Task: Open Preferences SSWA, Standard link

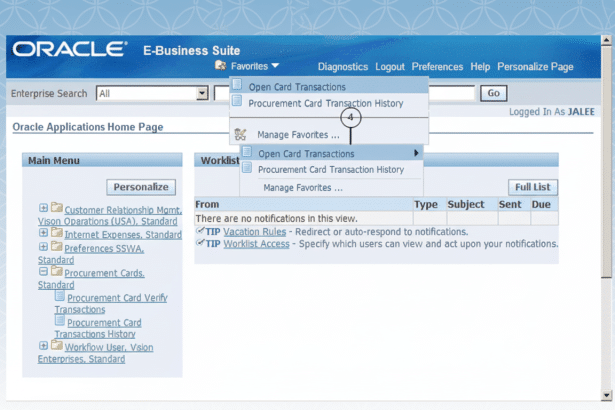Action: [x=91, y=254]
